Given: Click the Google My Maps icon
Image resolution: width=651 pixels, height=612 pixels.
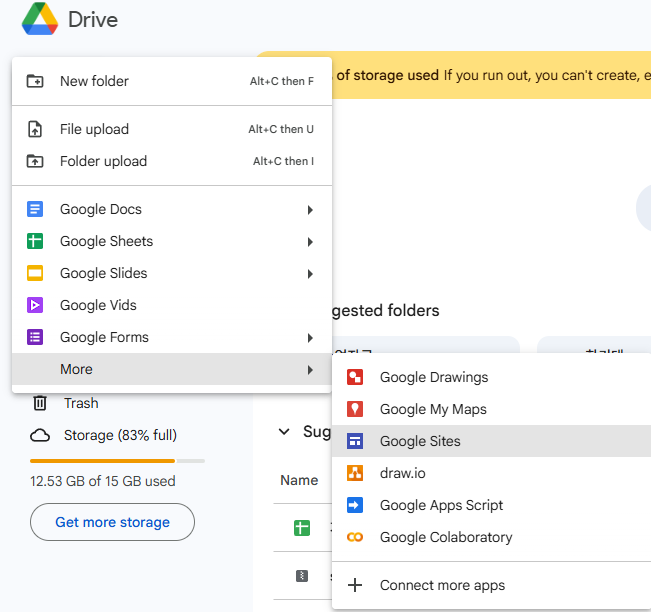Looking at the screenshot, I should (355, 409).
